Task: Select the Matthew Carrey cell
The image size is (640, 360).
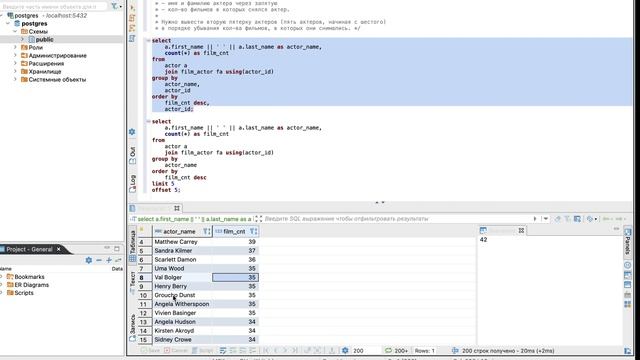Action: coord(182,242)
